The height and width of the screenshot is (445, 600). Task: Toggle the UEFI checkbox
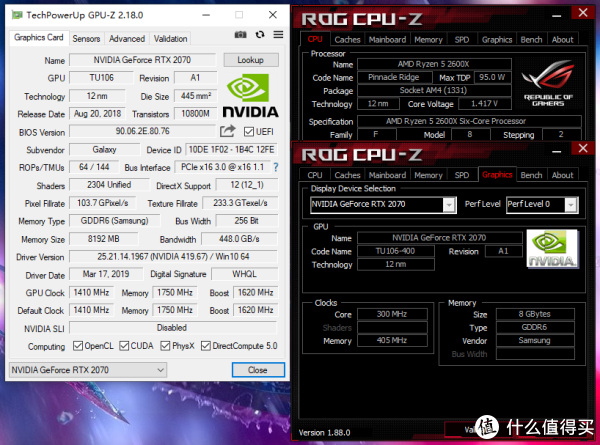coord(249,132)
